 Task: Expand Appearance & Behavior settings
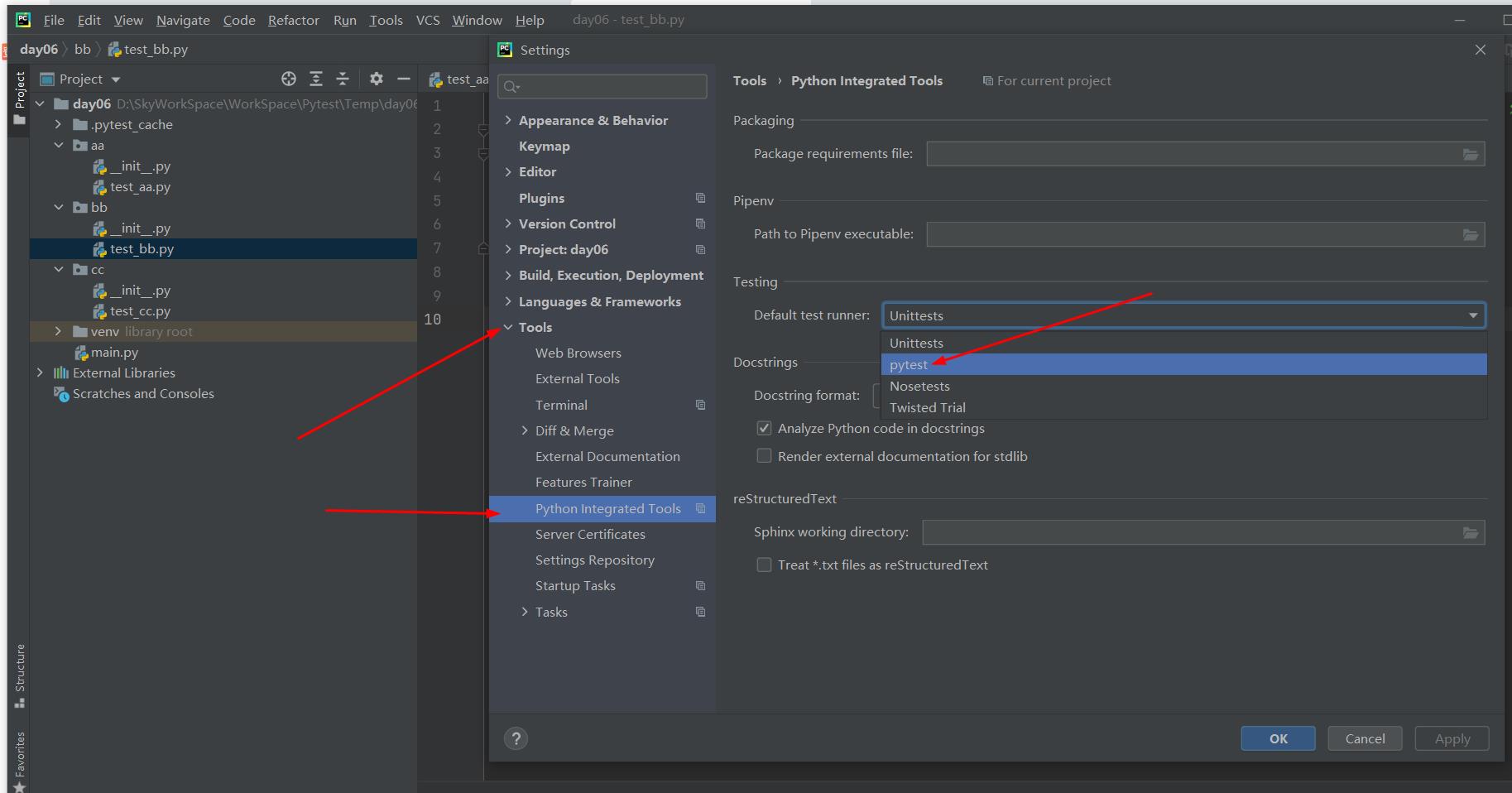click(x=508, y=120)
